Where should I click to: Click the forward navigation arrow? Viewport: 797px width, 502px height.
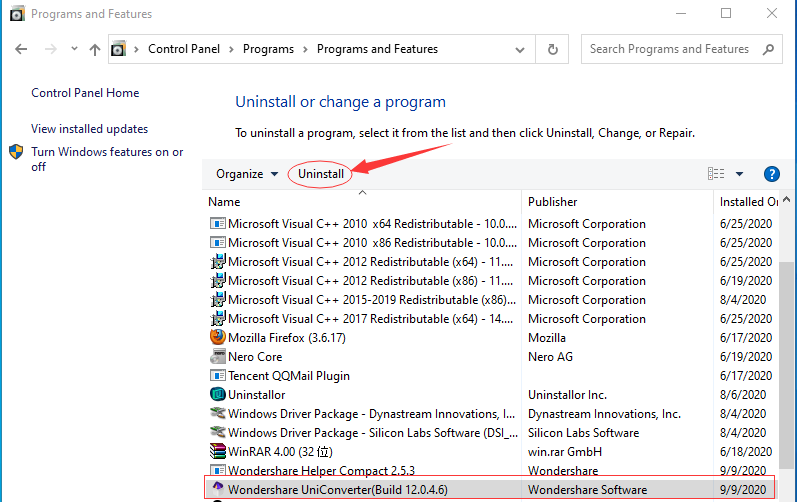tap(50, 49)
